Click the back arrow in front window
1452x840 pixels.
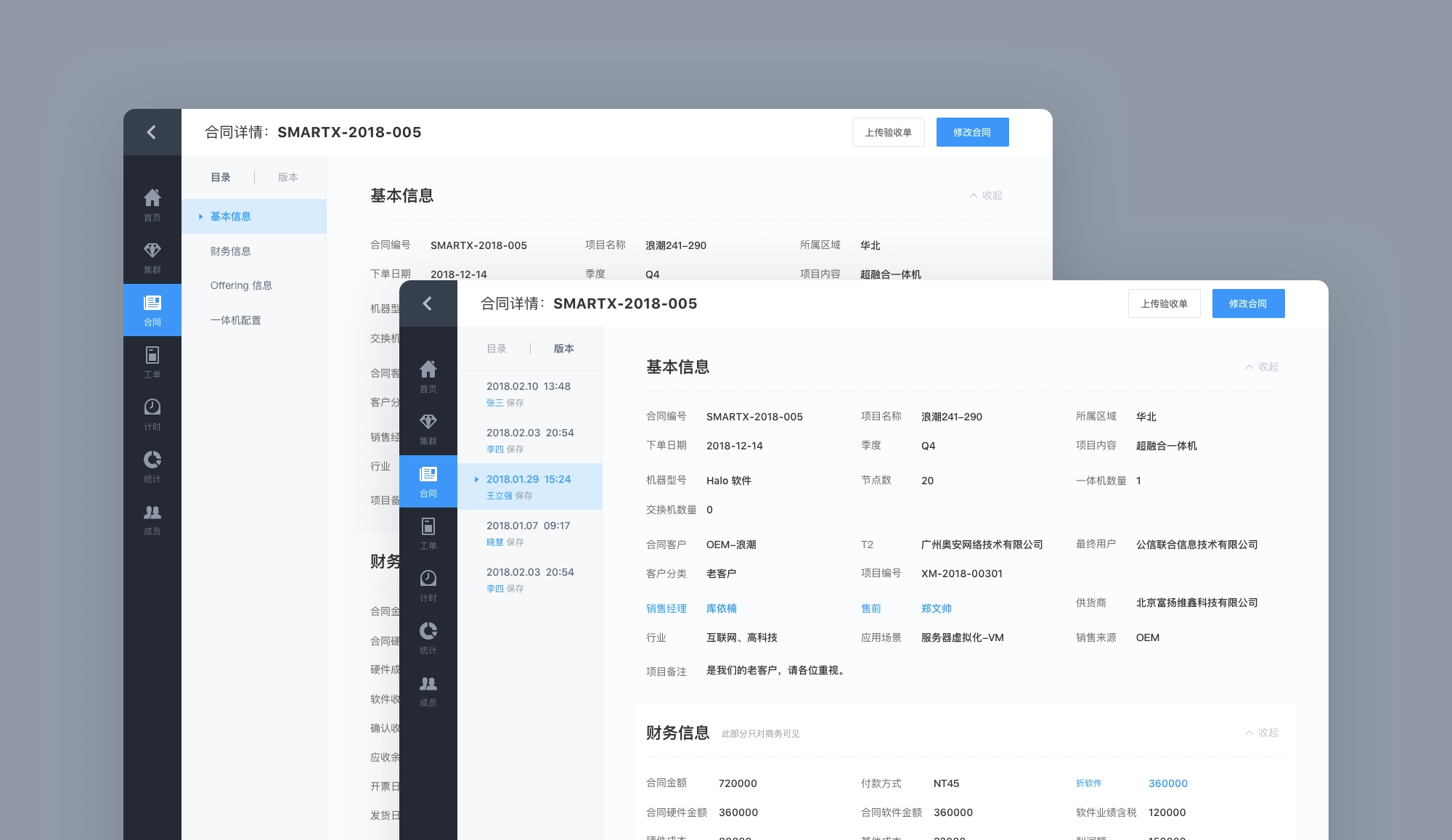click(x=428, y=303)
